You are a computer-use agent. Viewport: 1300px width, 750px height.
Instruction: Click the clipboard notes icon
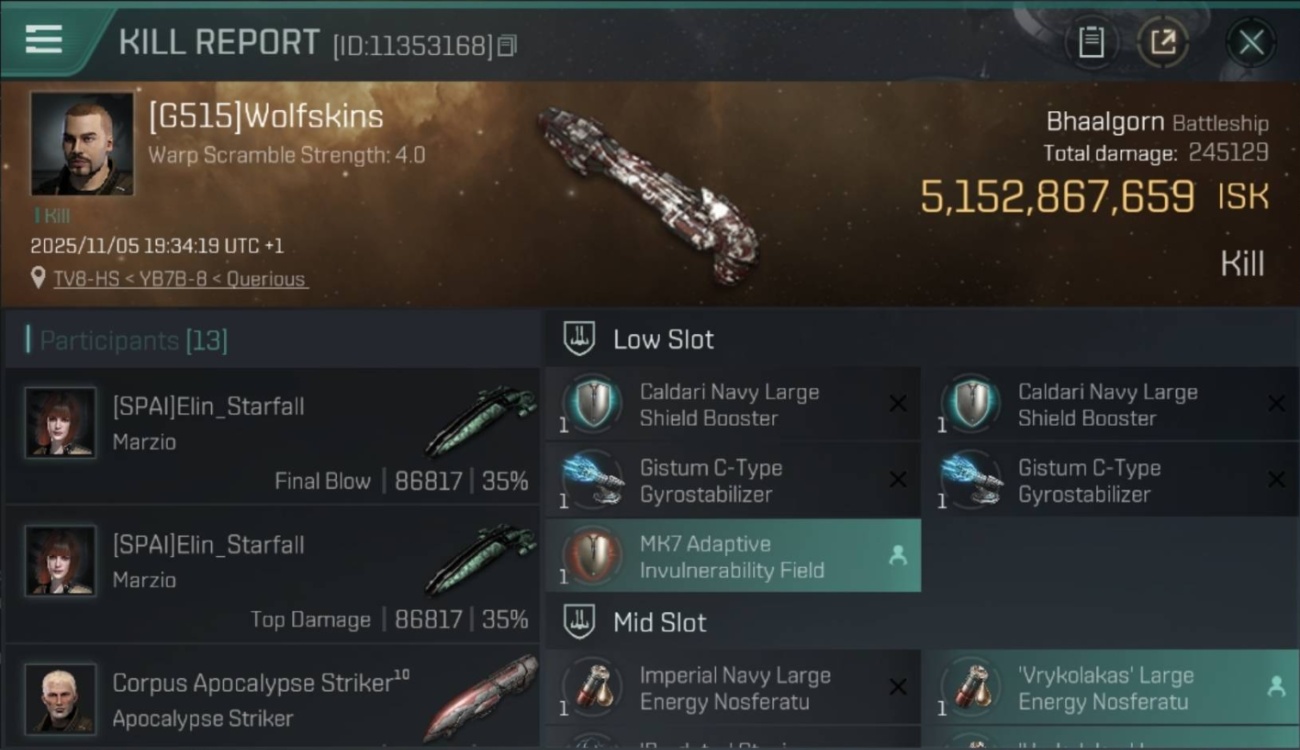tap(1091, 42)
